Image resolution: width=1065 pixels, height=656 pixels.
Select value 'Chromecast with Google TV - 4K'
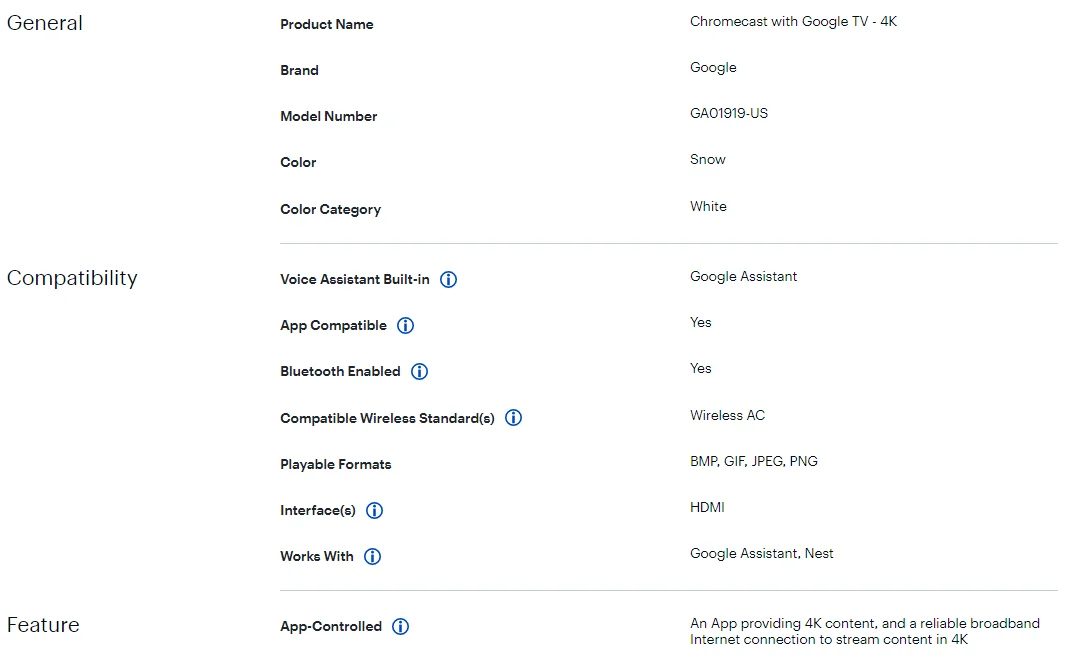point(793,22)
